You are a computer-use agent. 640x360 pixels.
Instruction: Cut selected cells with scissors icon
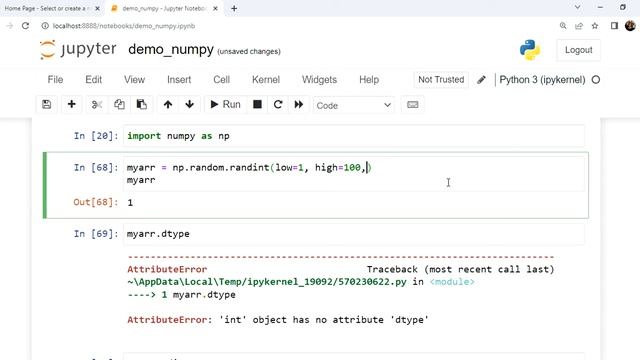coord(97,104)
